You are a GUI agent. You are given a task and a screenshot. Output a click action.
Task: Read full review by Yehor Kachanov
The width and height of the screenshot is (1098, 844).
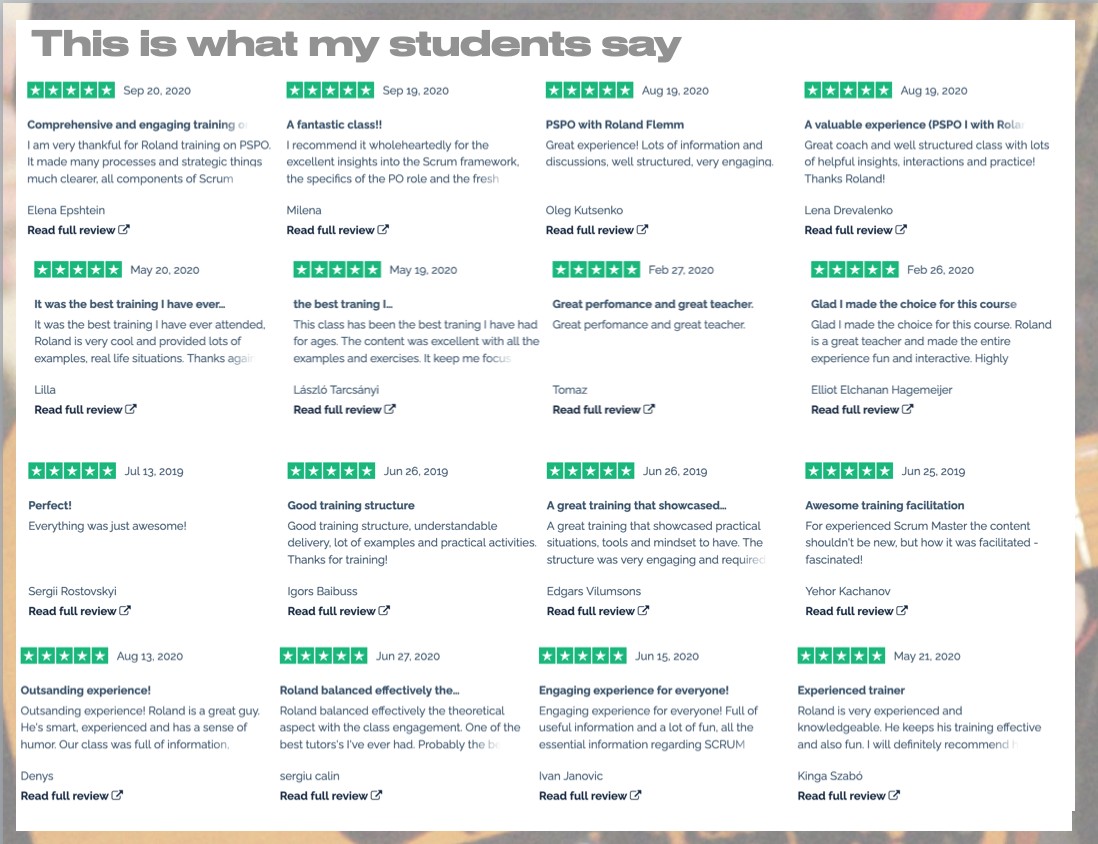coord(856,611)
